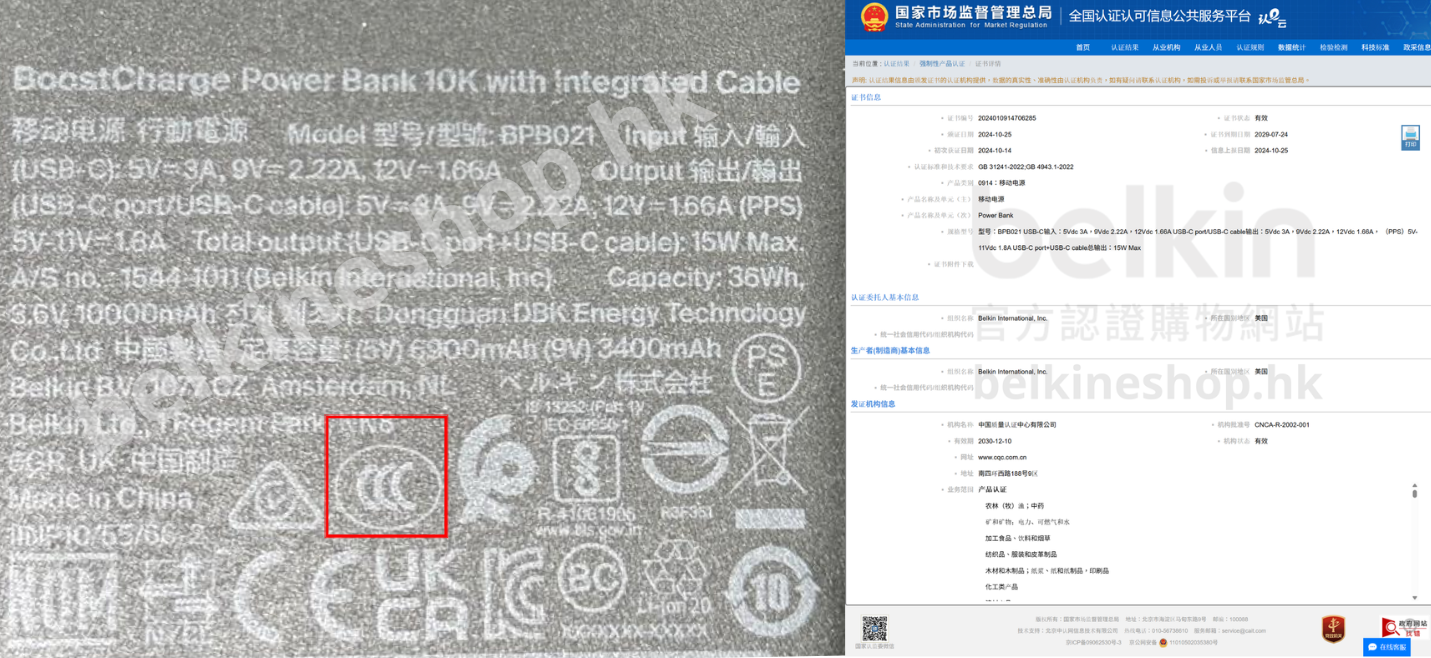Select the 从业机构 navigation tab
1431x658 pixels.
[1166, 47]
